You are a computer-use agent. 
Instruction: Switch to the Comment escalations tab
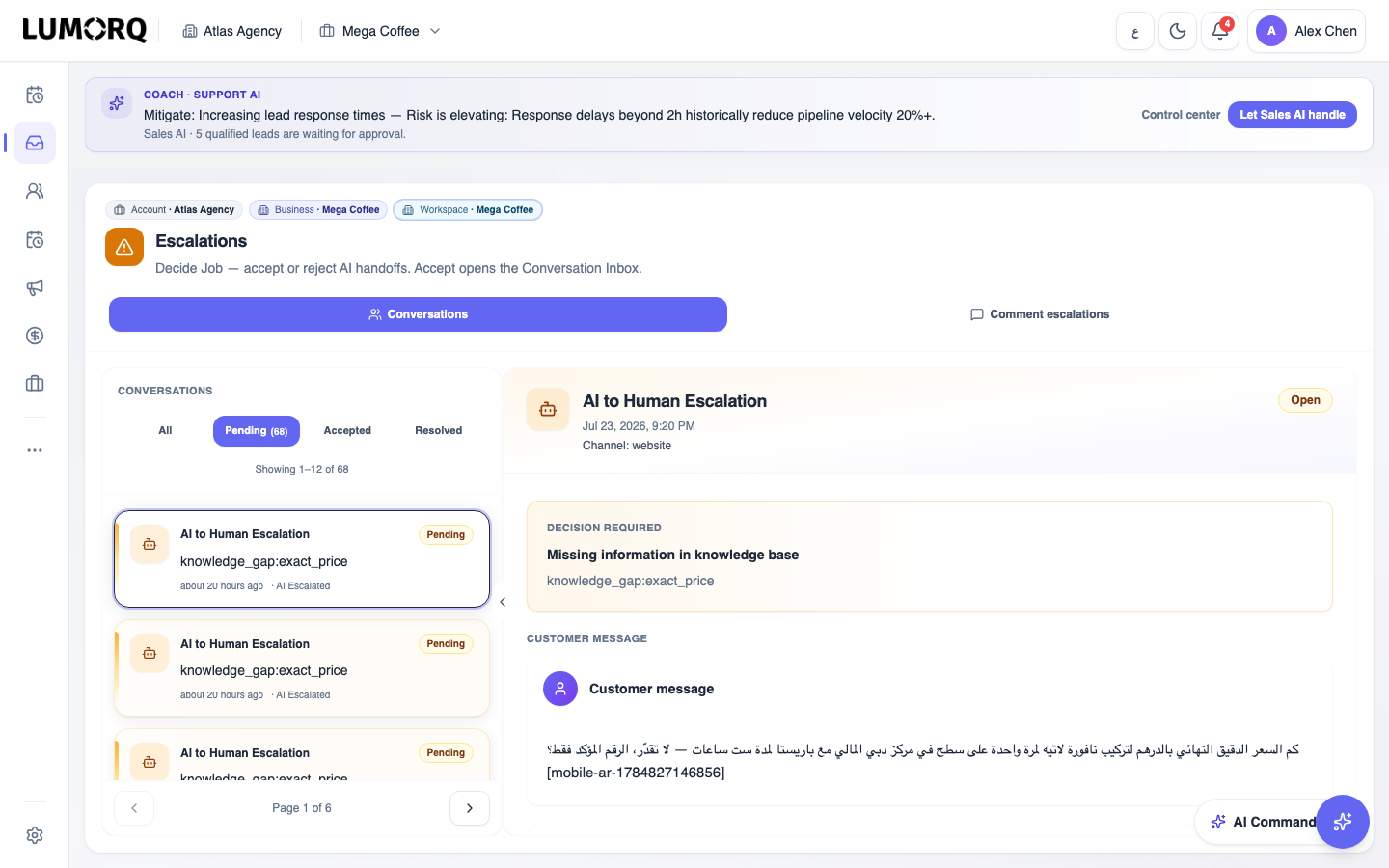1040,314
